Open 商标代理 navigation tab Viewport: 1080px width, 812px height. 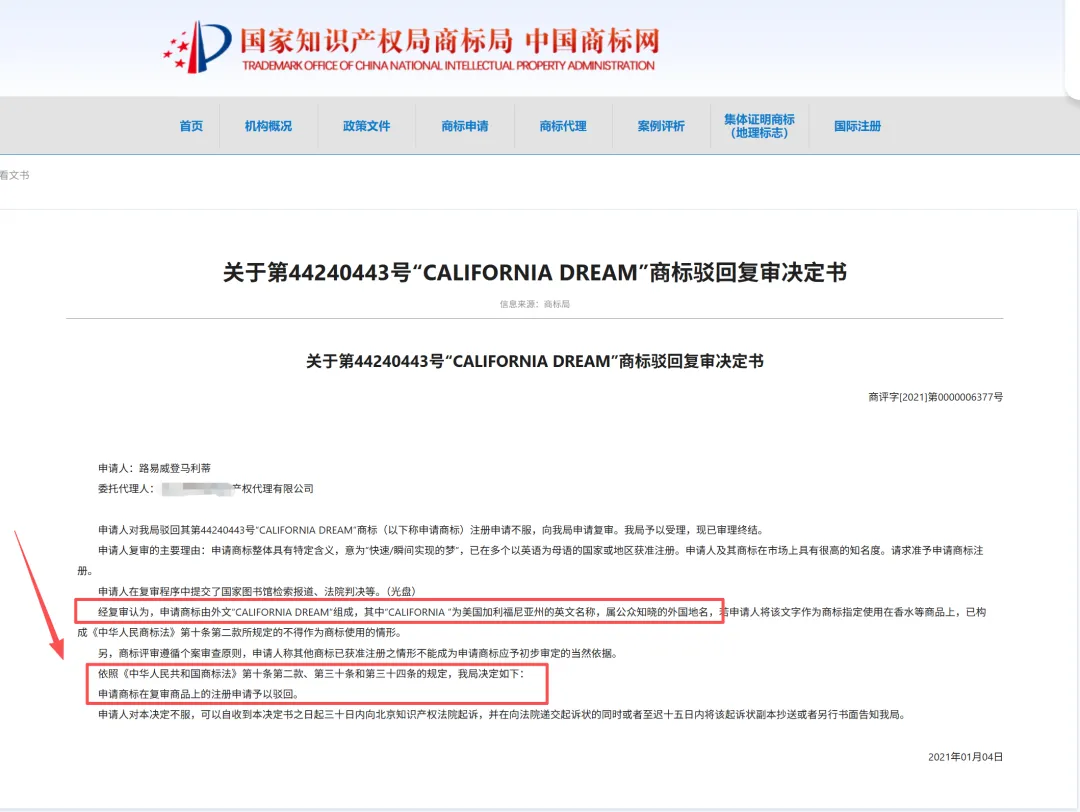click(563, 126)
